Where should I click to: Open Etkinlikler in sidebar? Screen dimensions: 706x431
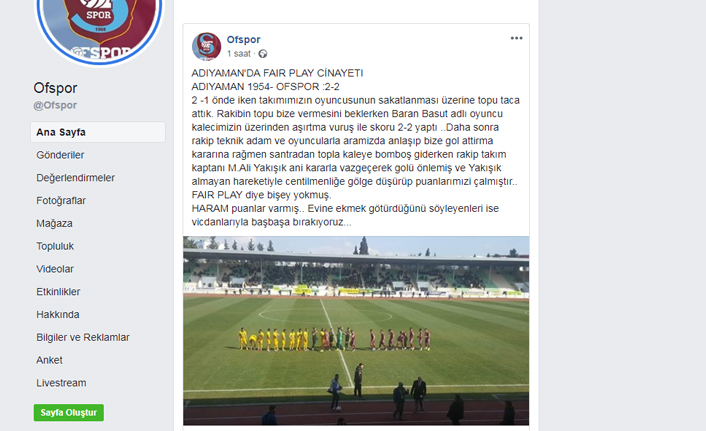pos(58,292)
